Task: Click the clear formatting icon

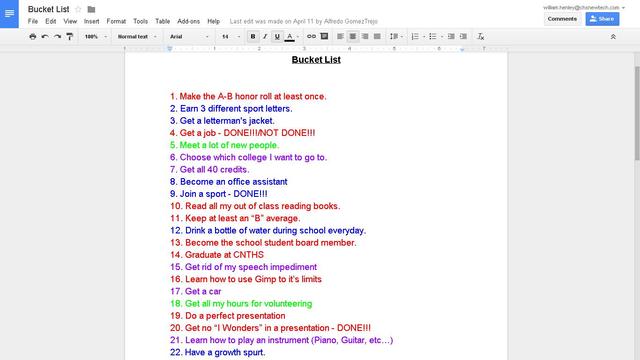Action: [x=481, y=37]
